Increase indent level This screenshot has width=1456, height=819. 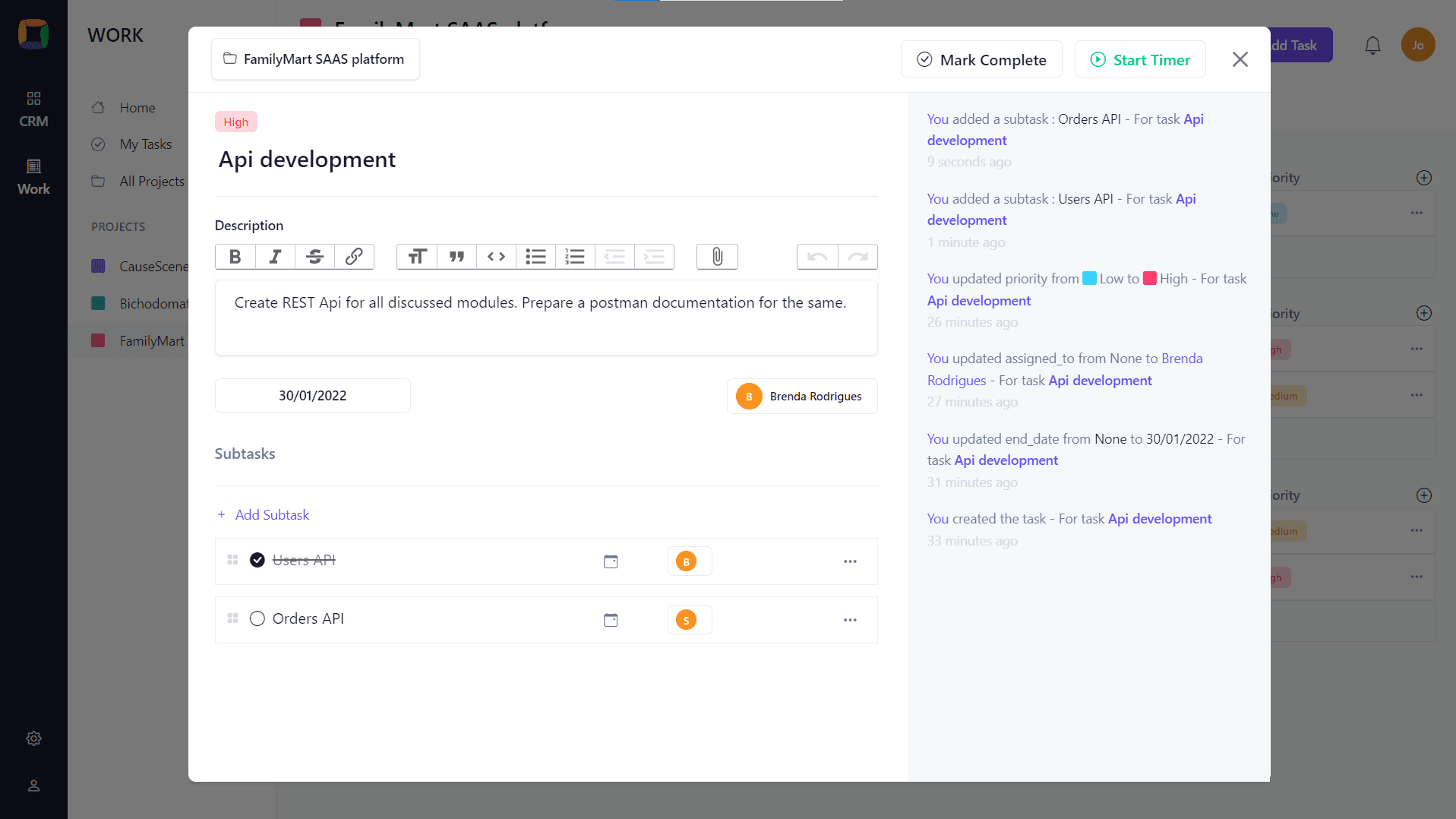pos(654,257)
